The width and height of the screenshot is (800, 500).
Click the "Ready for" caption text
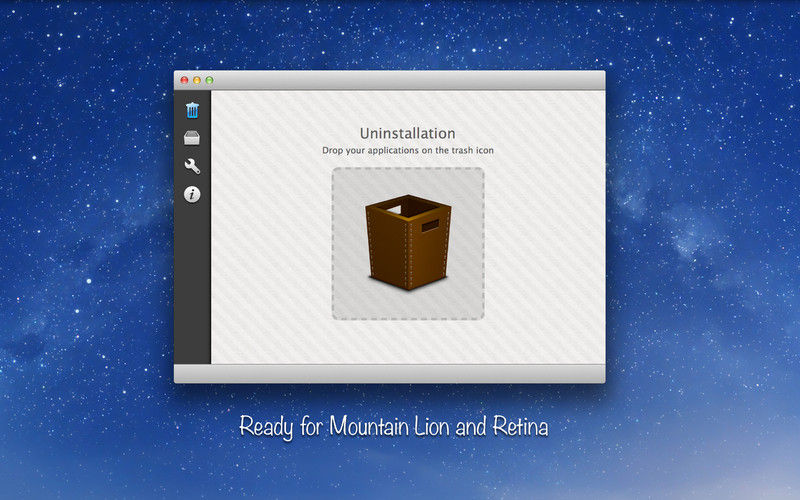pyautogui.click(x=281, y=427)
